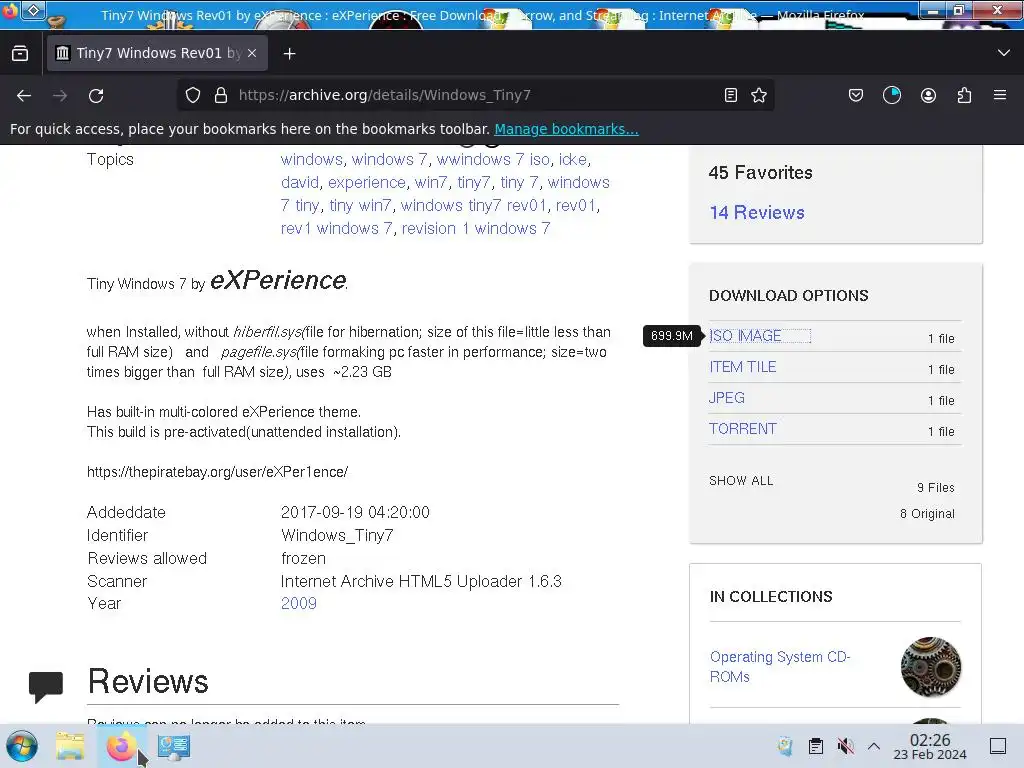Screen dimensions: 1024x768
Task: Open the tracking protection shield icon
Action: (x=193, y=95)
